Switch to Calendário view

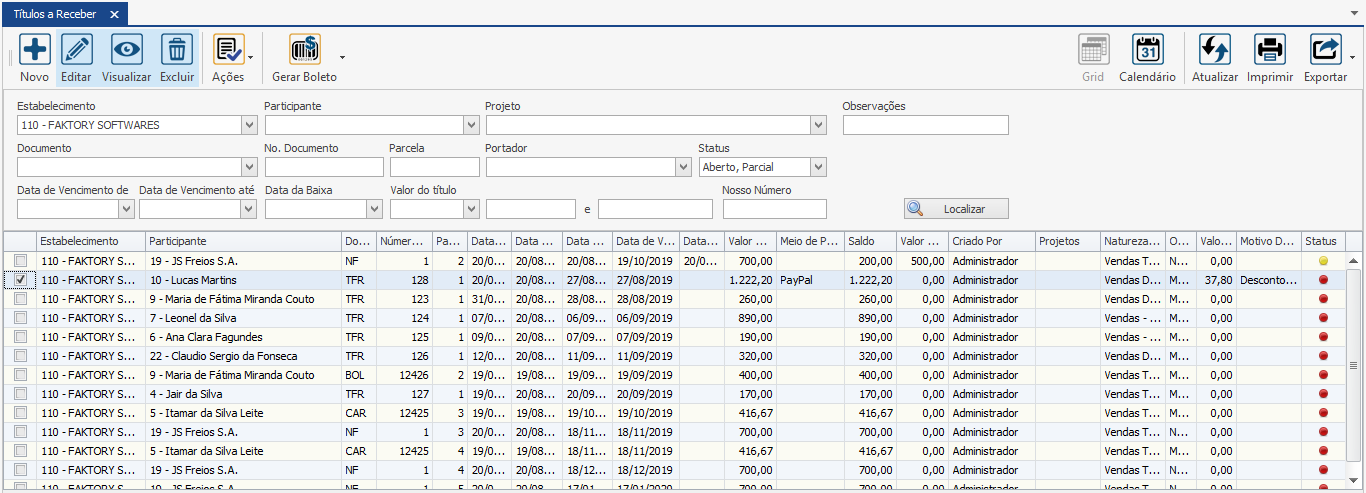(x=1147, y=50)
